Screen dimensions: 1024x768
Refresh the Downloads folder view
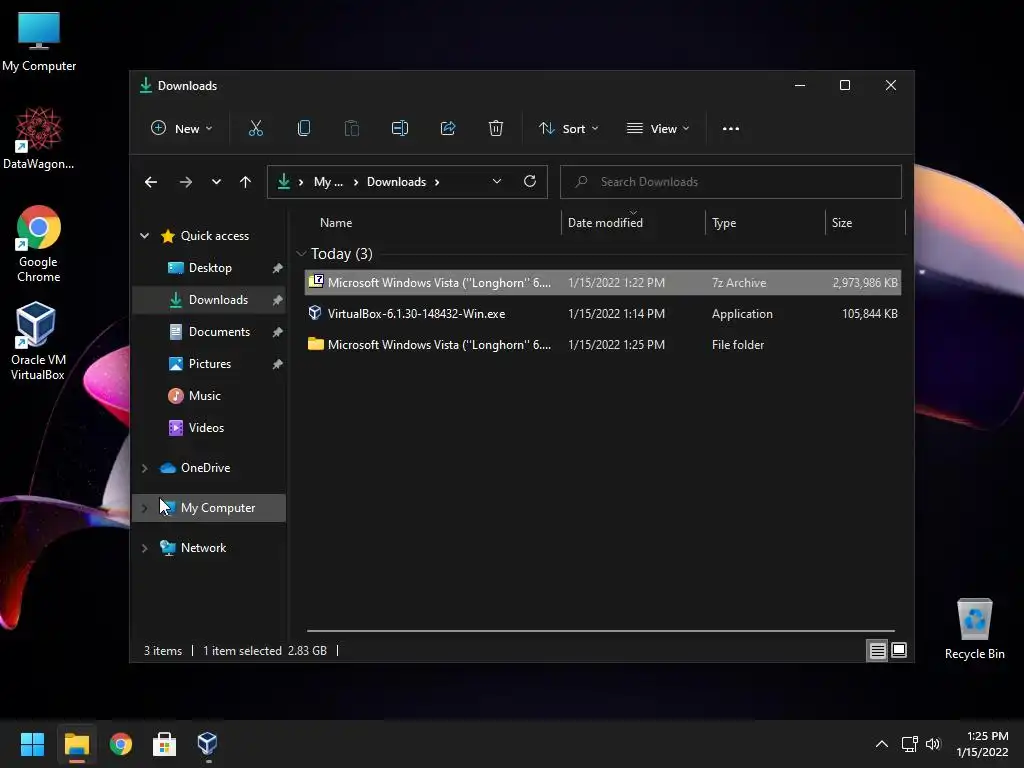pyautogui.click(x=530, y=182)
